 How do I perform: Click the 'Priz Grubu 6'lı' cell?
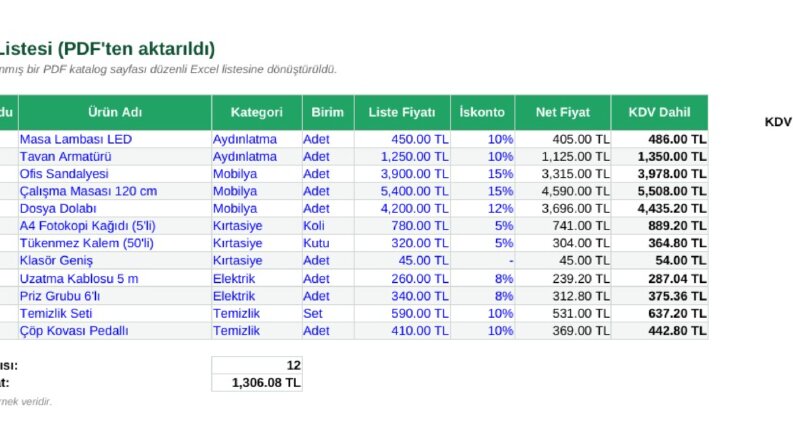tap(115, 296)
